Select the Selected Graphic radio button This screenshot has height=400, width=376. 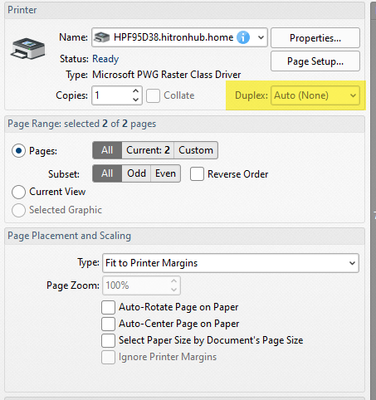pyautogui.click(x=19, y=210)
